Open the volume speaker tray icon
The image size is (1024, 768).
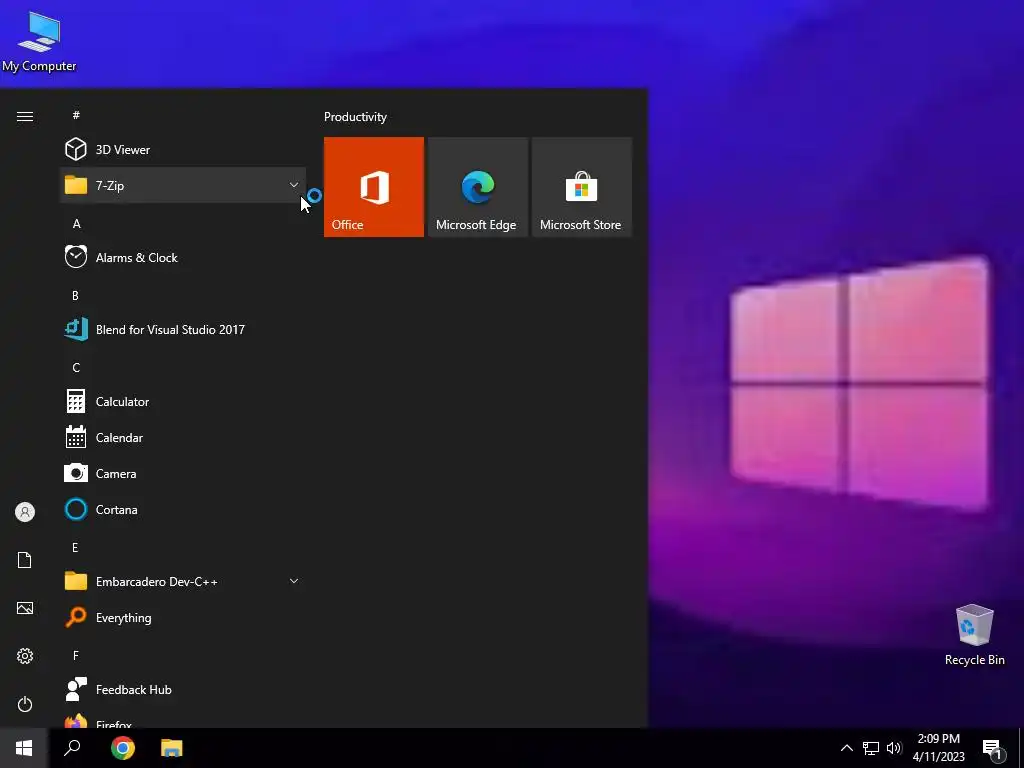pos(894,748)
